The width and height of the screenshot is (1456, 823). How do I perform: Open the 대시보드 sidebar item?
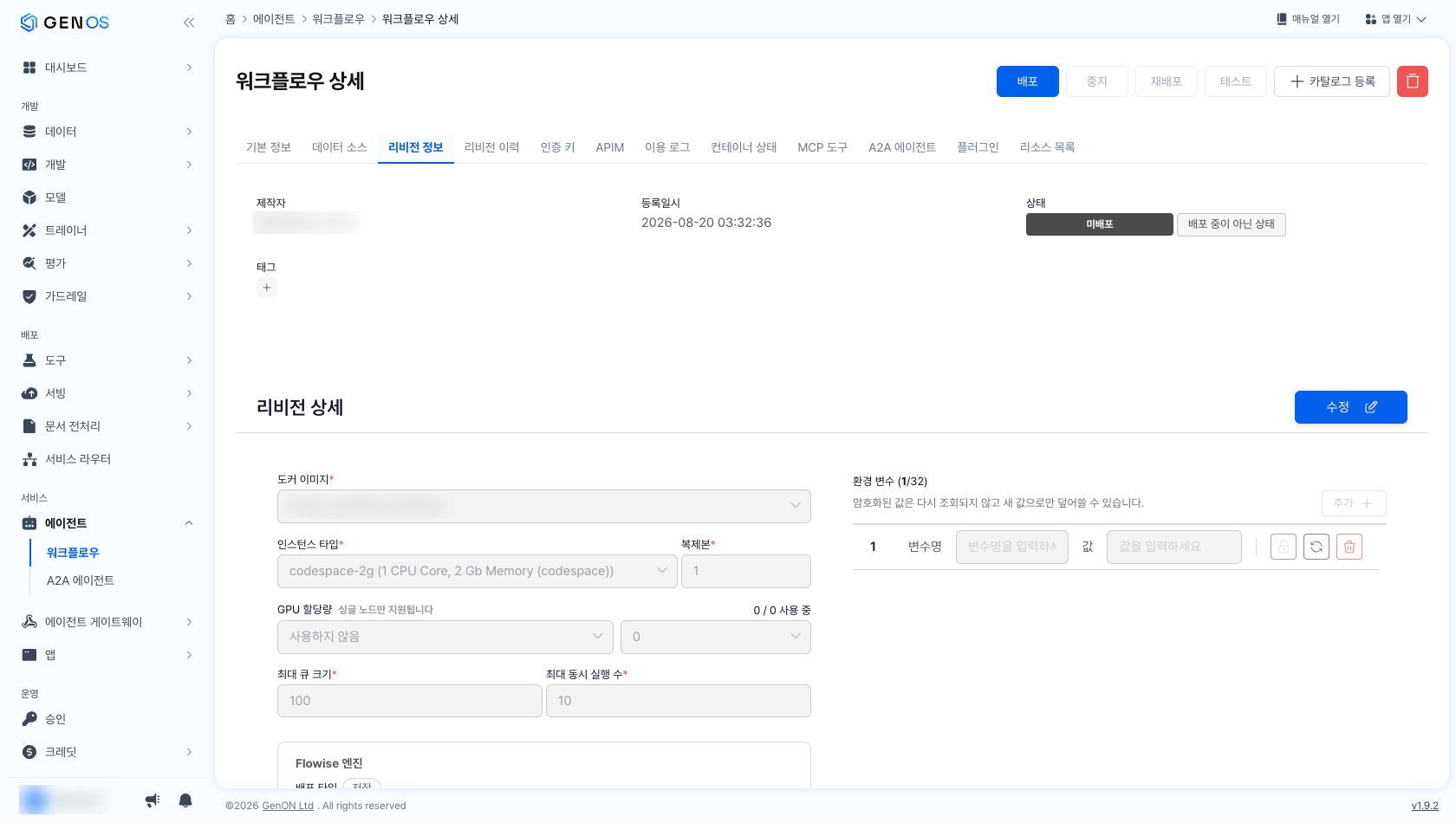click(107, 68)
